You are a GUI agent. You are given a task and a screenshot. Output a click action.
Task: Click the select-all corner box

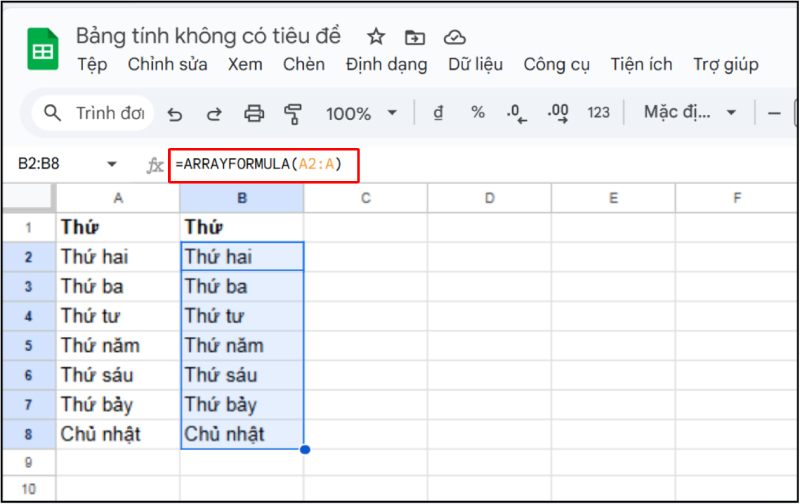pos(28,197)
